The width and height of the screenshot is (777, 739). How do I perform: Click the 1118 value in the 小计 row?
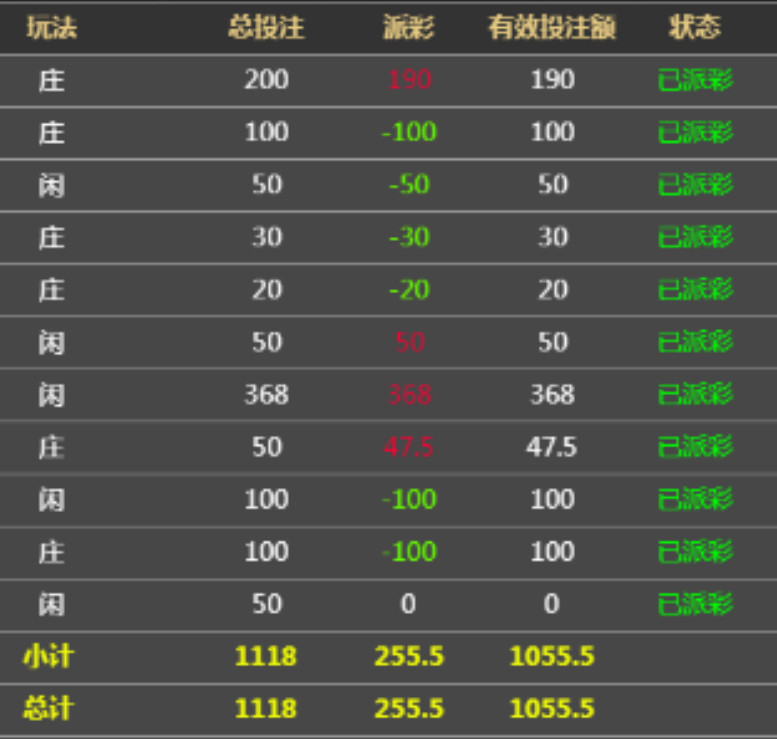266,656
